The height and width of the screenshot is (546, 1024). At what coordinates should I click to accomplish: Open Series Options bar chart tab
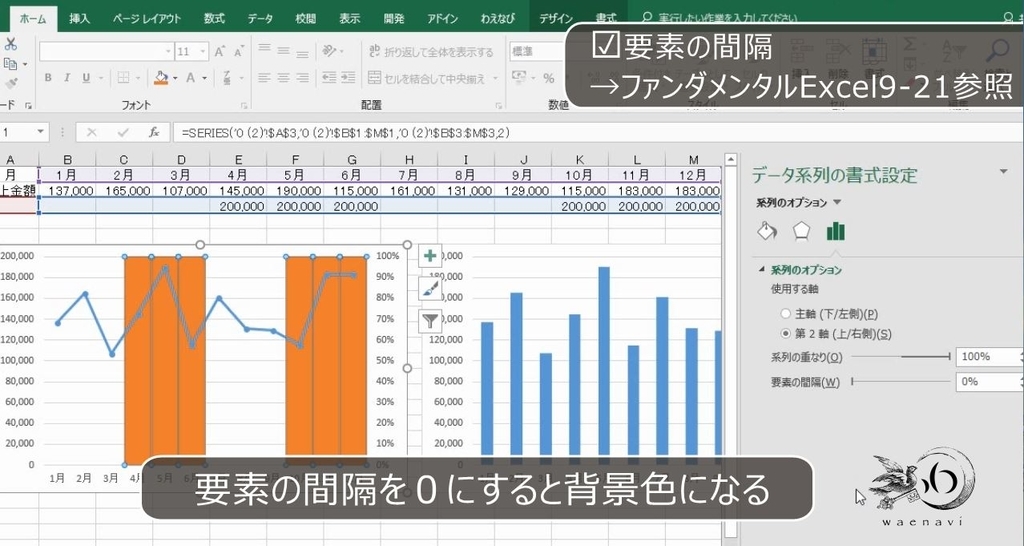coord(835,231)
